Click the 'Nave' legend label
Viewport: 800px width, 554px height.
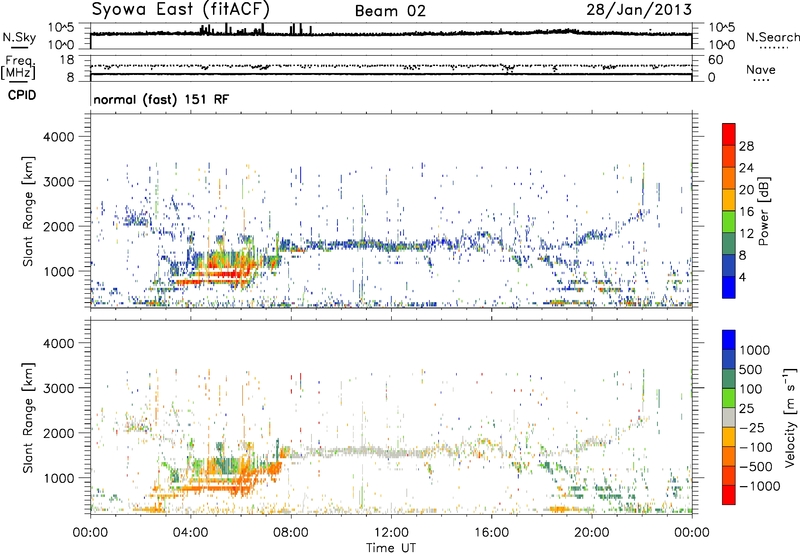[x=761, y=69]
